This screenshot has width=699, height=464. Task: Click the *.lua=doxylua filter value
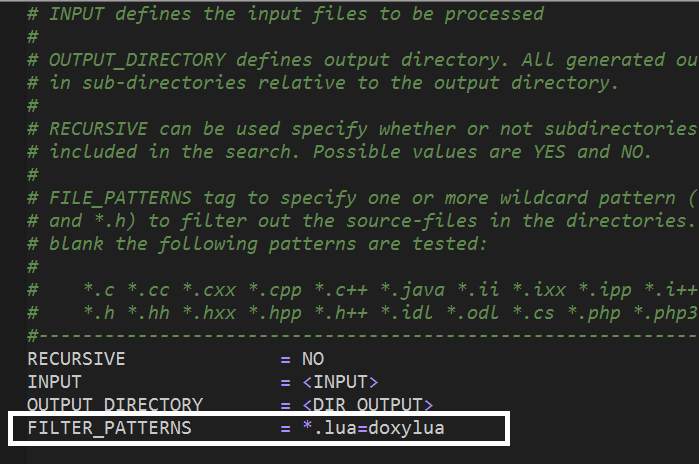[374, 428]
